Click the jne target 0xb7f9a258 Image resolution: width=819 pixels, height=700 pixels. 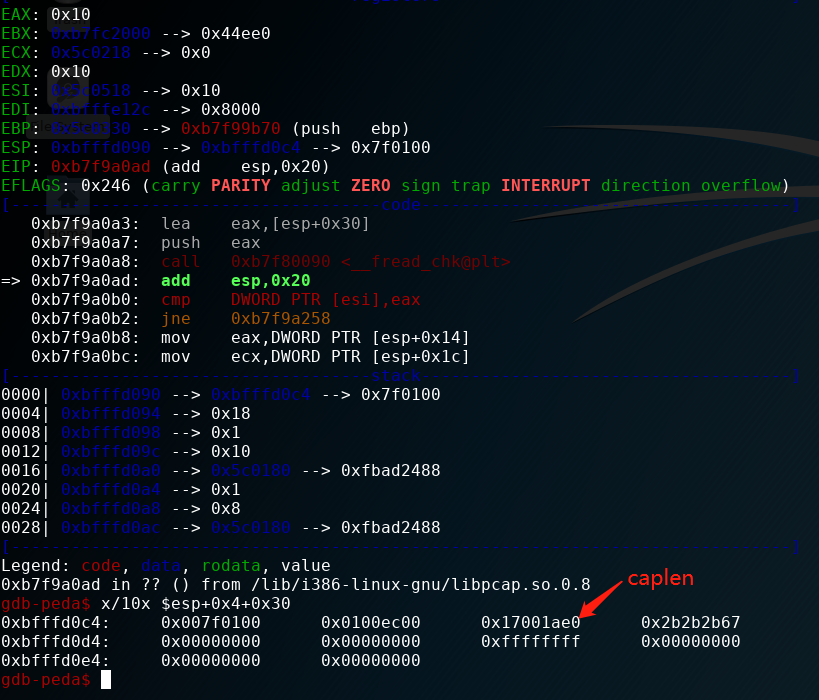280,319
